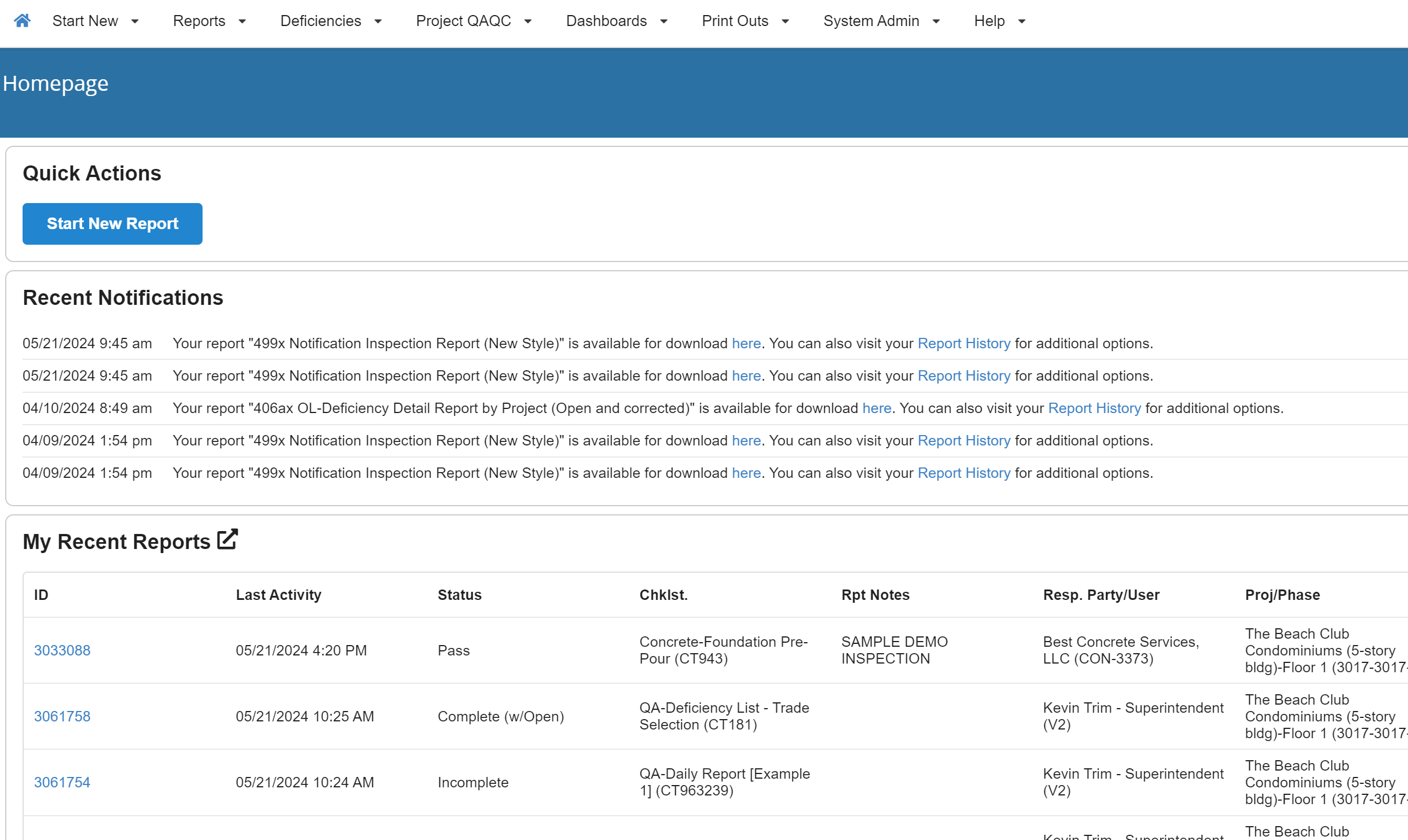The height and width of the screenshot is (840, 1408).
Task: Click the Resp. Party/User column header
Action: coord(1101,595)
